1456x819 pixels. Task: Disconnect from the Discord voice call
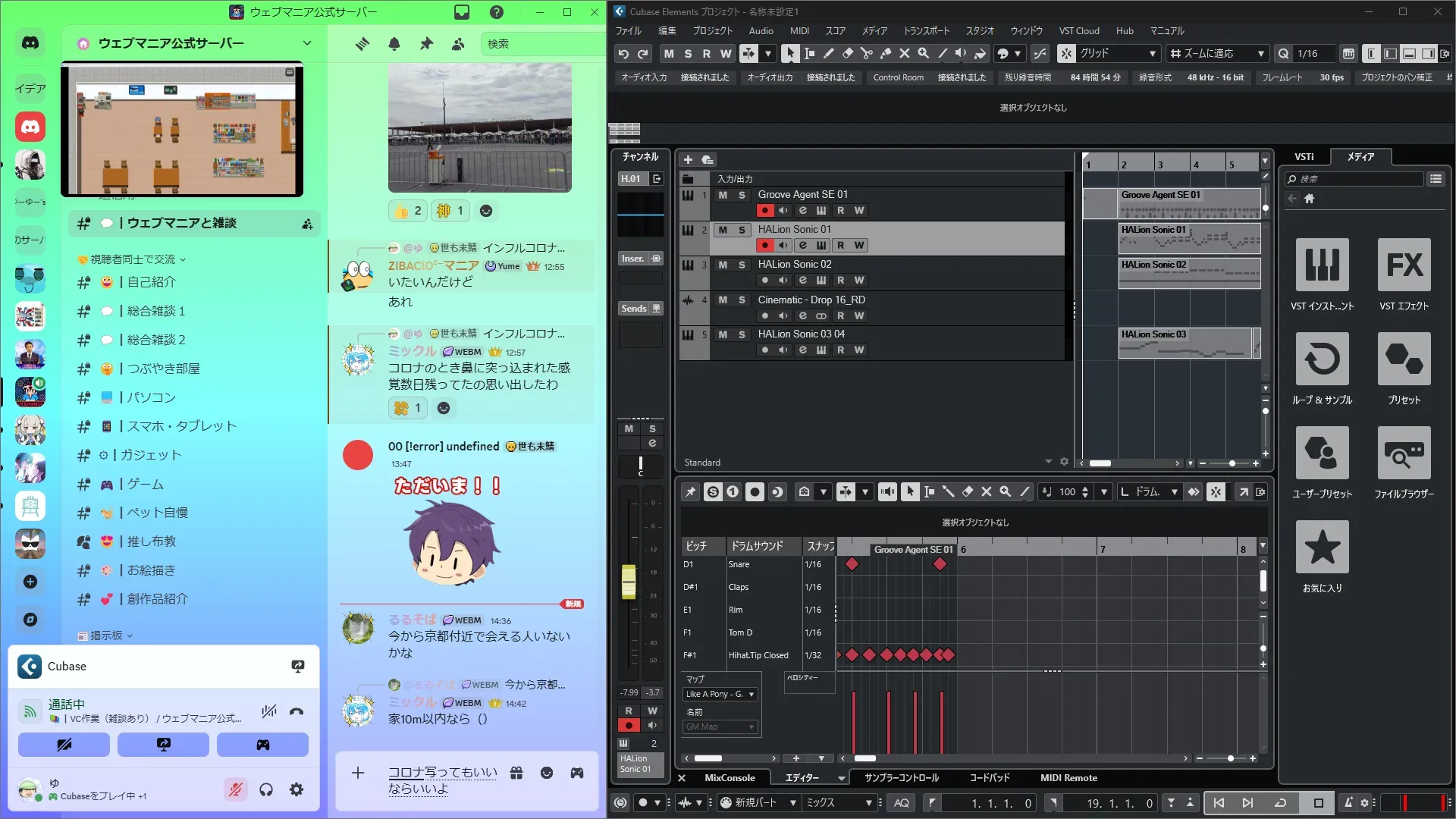coord(297,711)
